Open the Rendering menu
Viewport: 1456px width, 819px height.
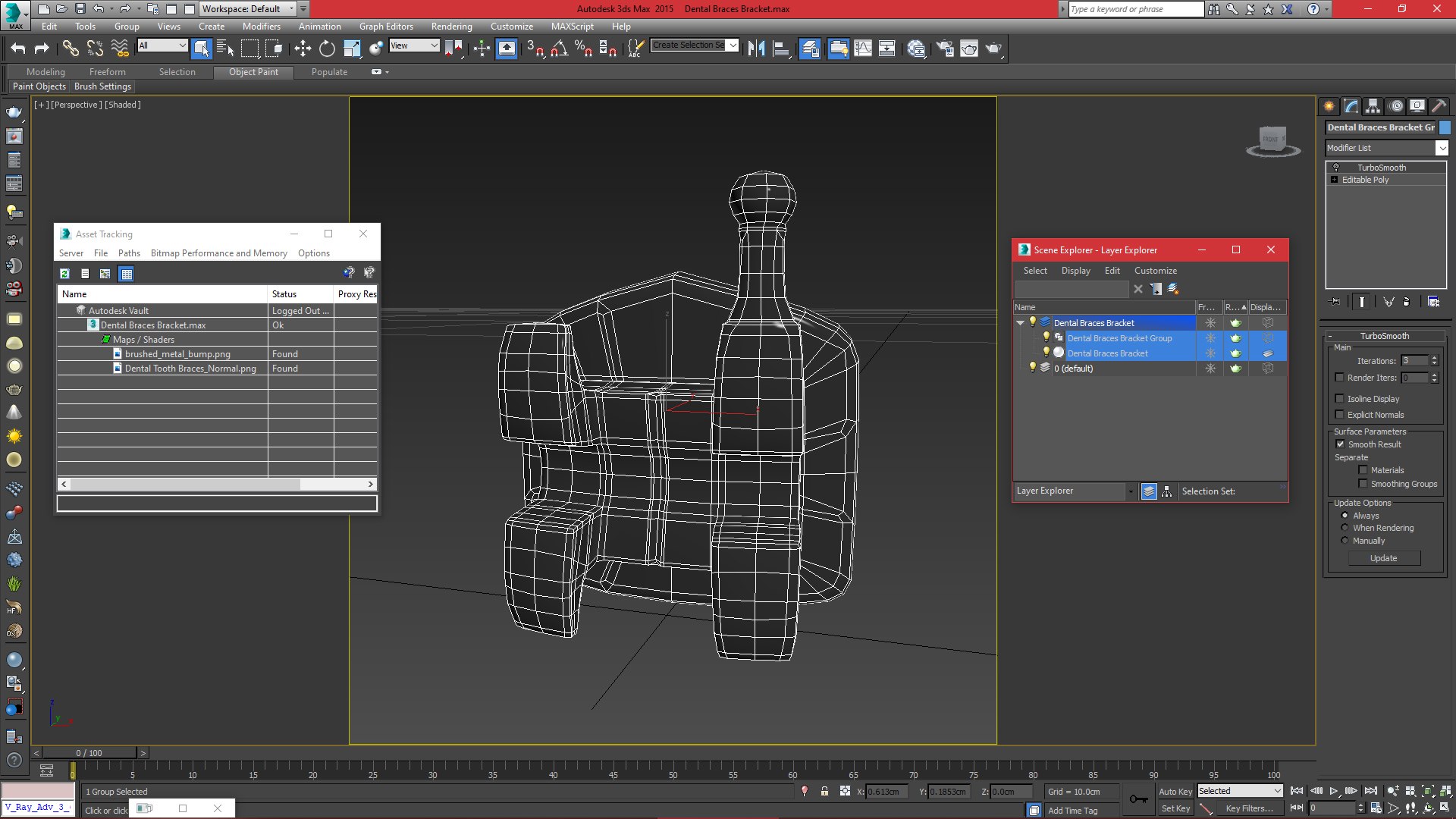pos(451,26)
